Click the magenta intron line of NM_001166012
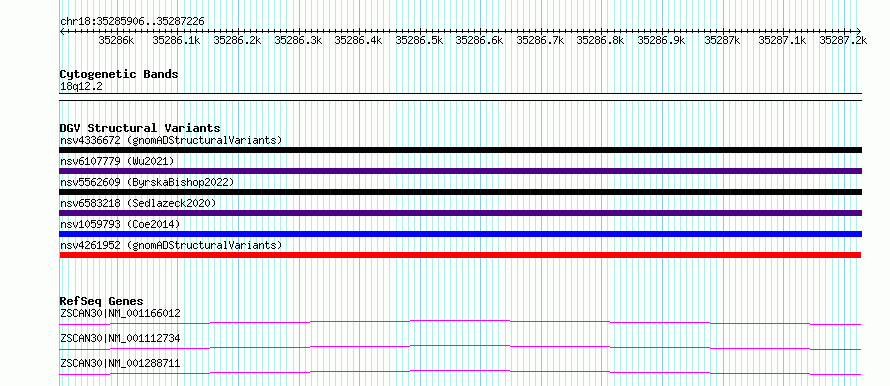Image resolution: width=890 pixels, height=386 pixels. (460, 322)
